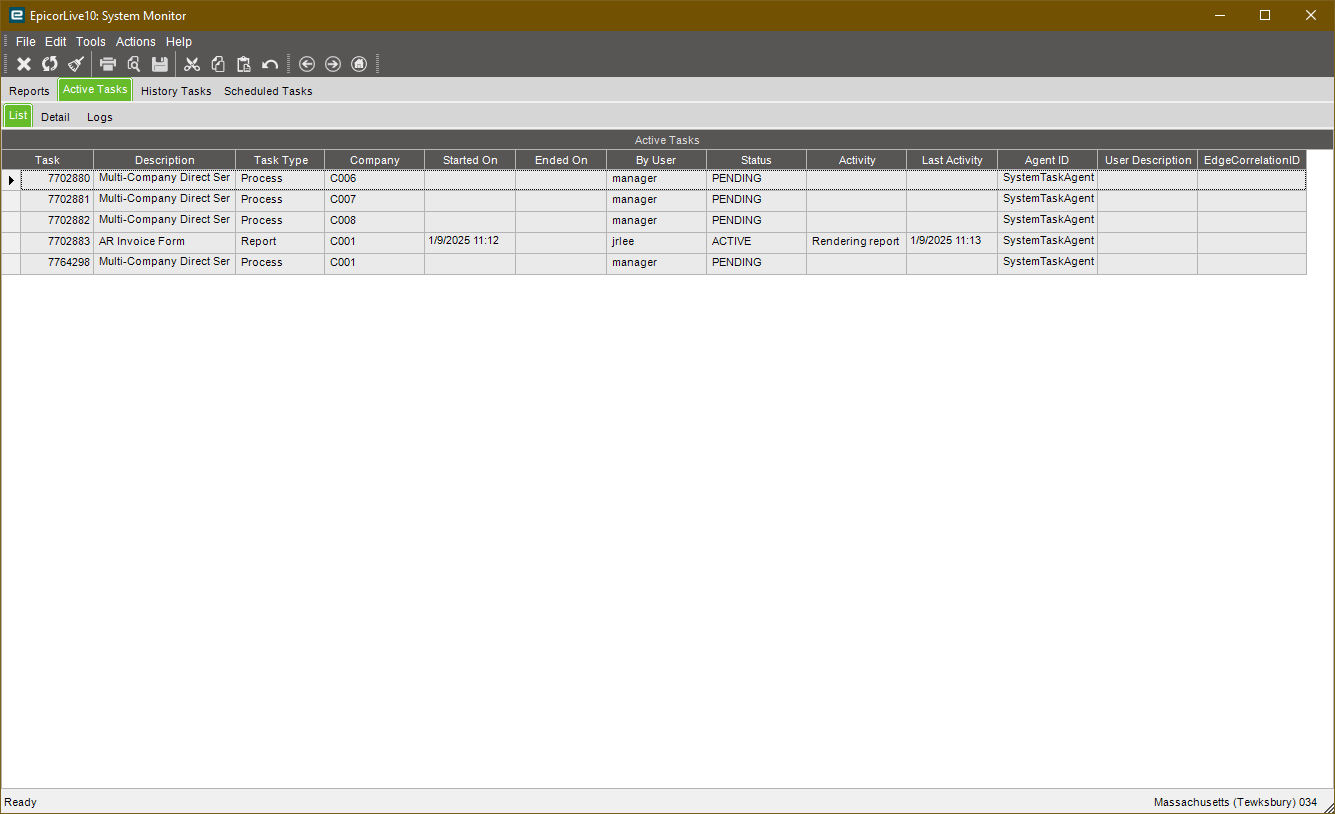This screenshot has height=814, width=1335.
Task: Open the Actions menu
Action: 136,42
